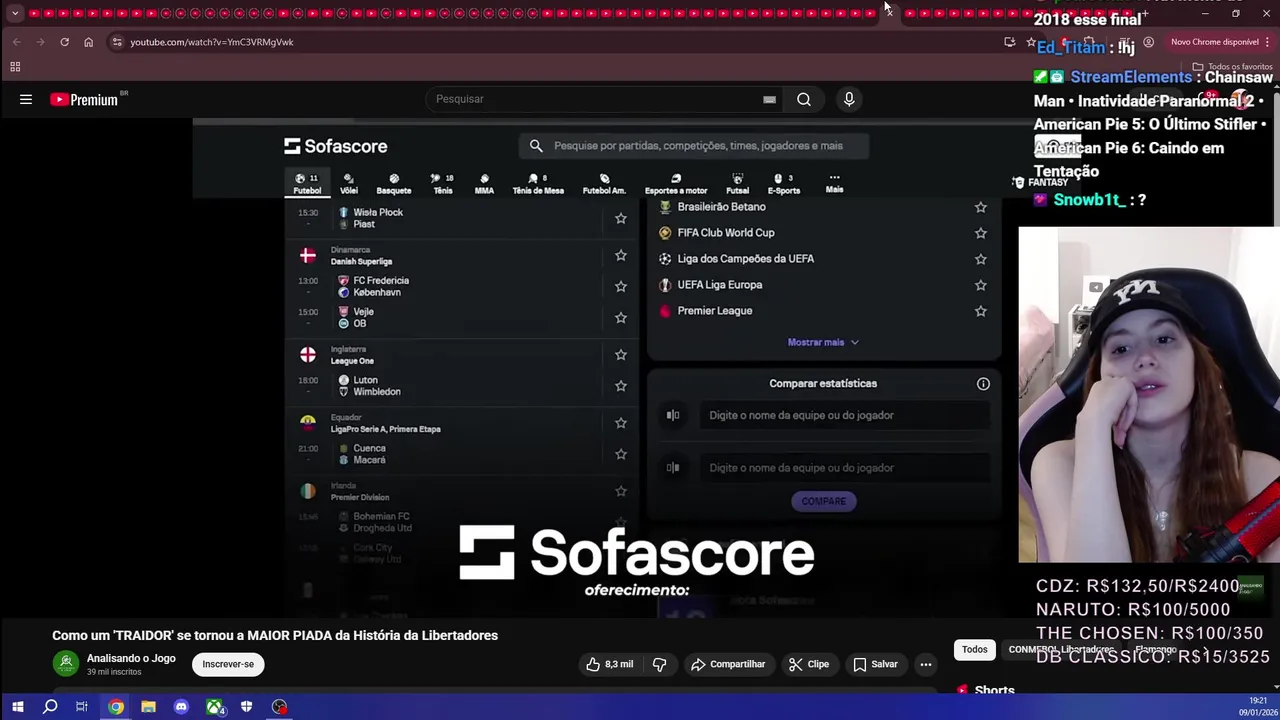Image resolution: width=1280 pixels, height=720 pixels.
Task: Open Windows taskbar search
Action: tap(50, 707)
